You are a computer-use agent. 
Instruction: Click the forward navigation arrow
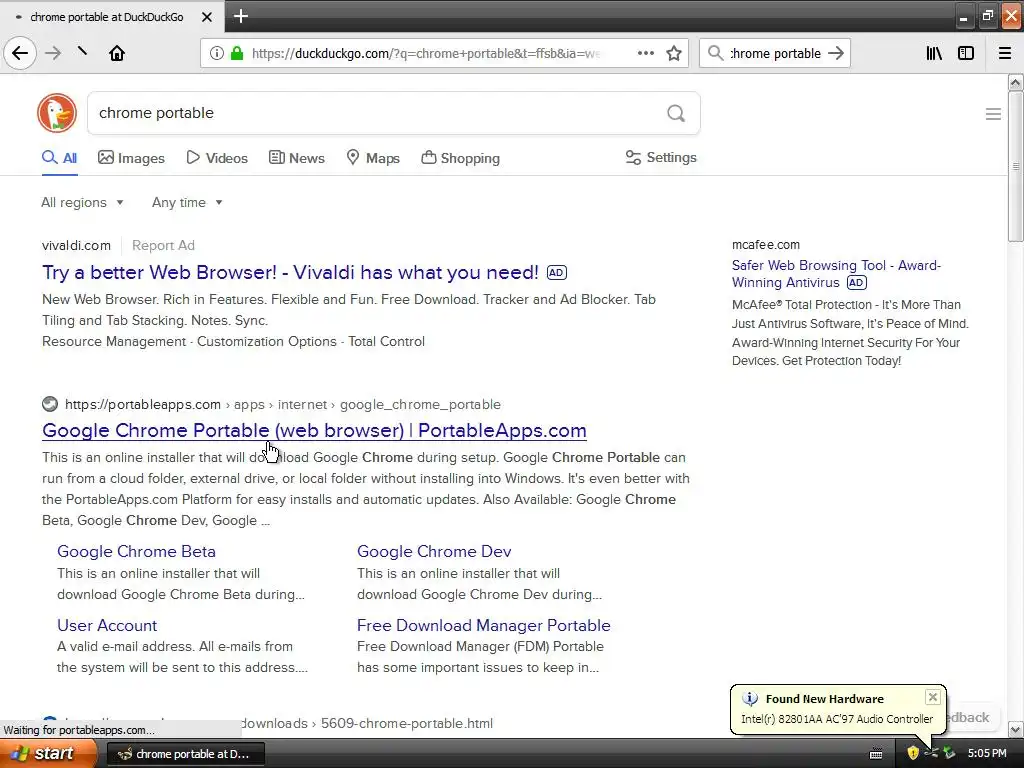(x=53, y=53)
